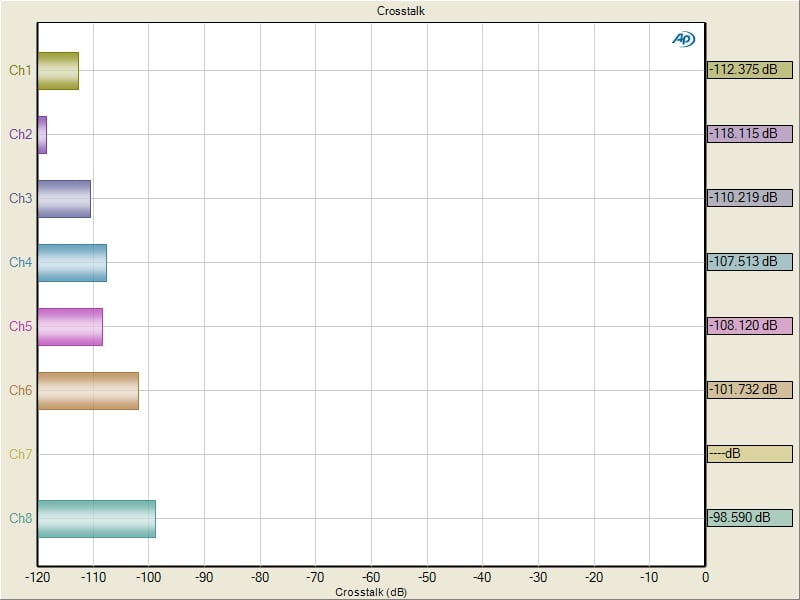Click the -100 tick on the x-axis
800x600 pixels.
[x=148, y=578]
